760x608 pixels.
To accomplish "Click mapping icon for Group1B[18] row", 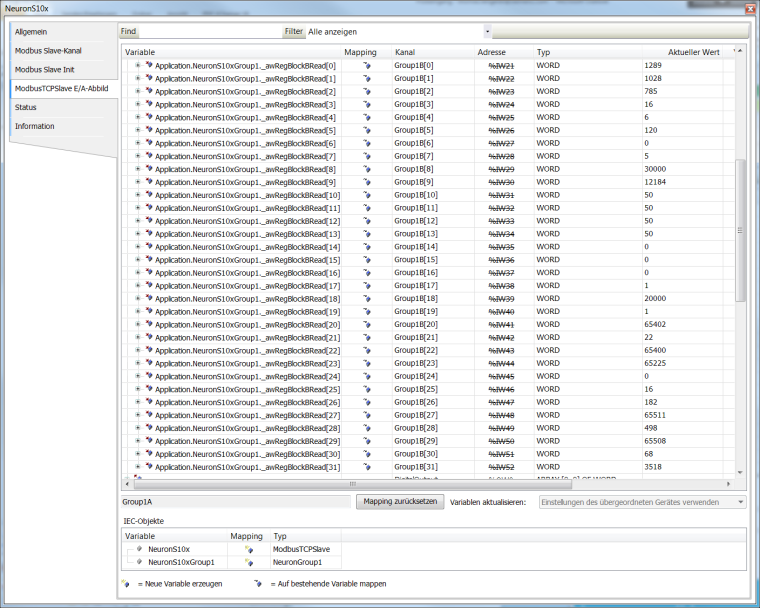I will point(366,299).
